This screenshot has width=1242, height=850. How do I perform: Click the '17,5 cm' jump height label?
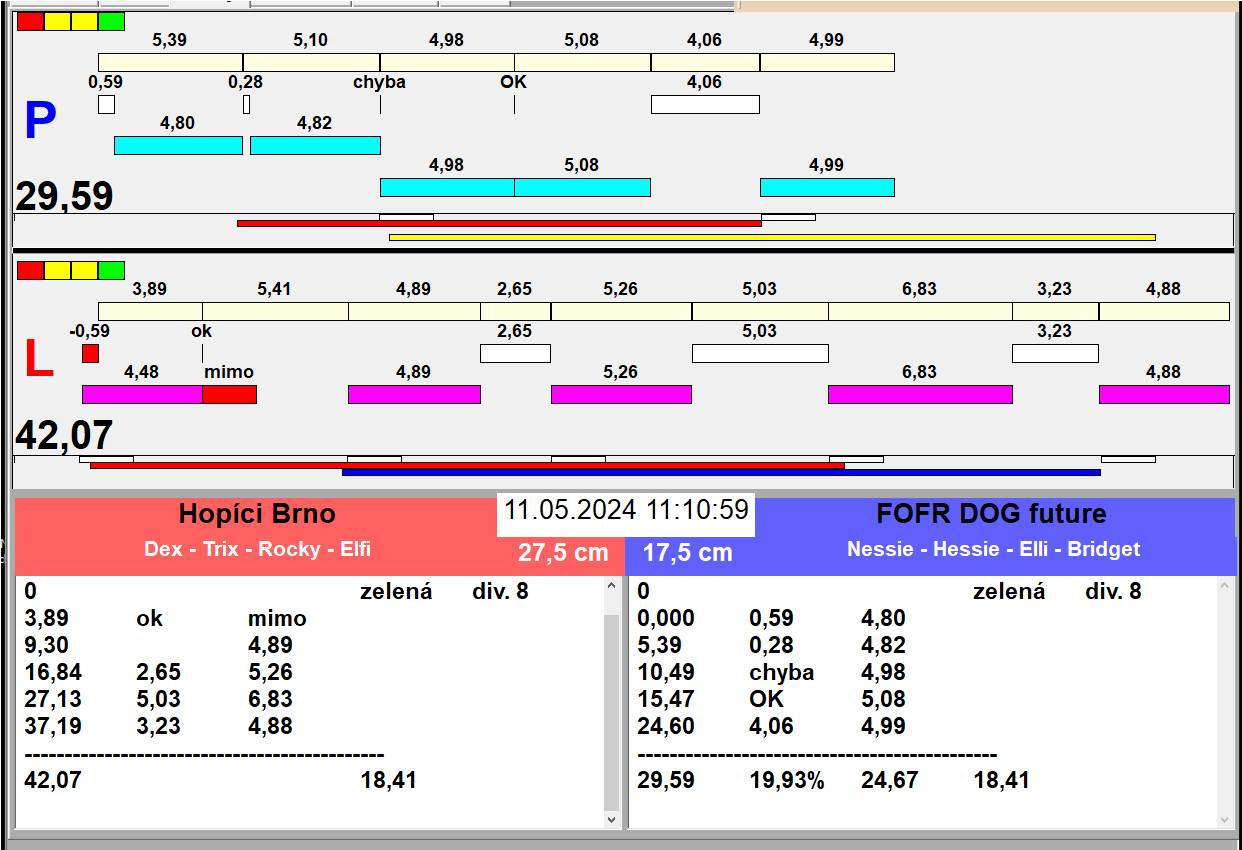[687, 552]
